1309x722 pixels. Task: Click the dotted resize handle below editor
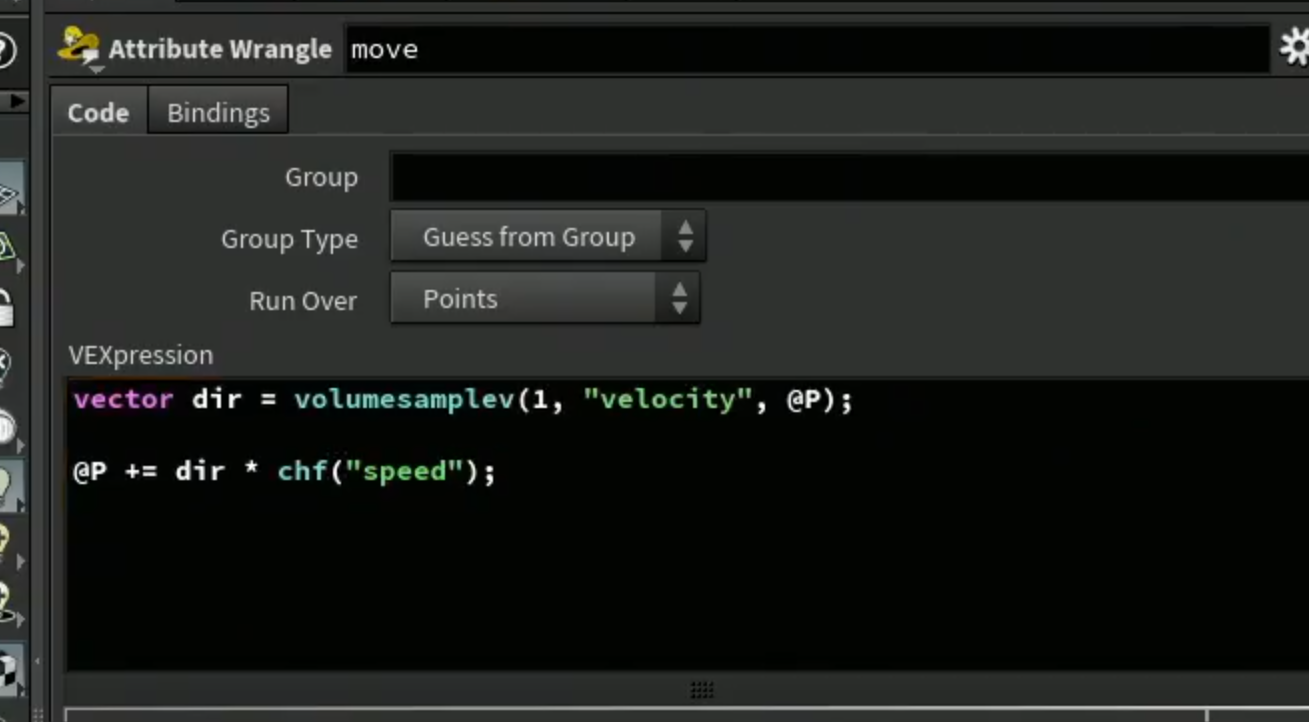coord(702,690)
